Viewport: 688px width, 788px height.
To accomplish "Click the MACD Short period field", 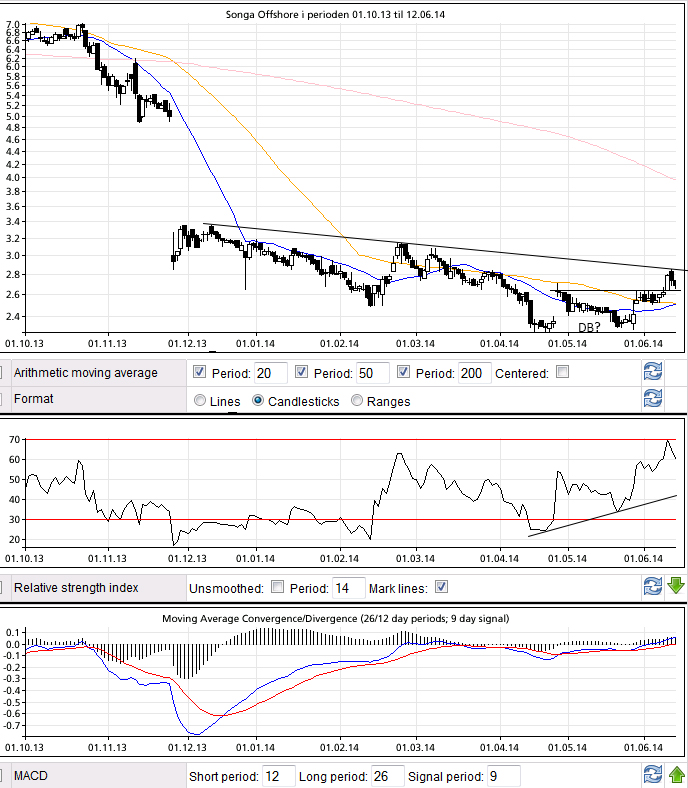I will pos(280,776).
